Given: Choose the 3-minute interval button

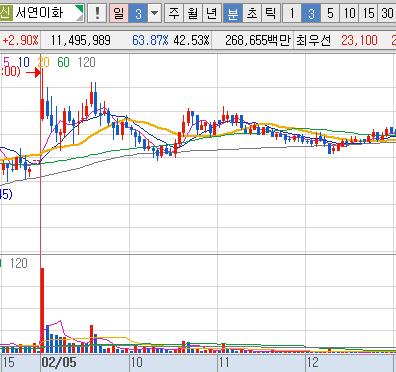Looking at the screenshot, I should [311, 13].
